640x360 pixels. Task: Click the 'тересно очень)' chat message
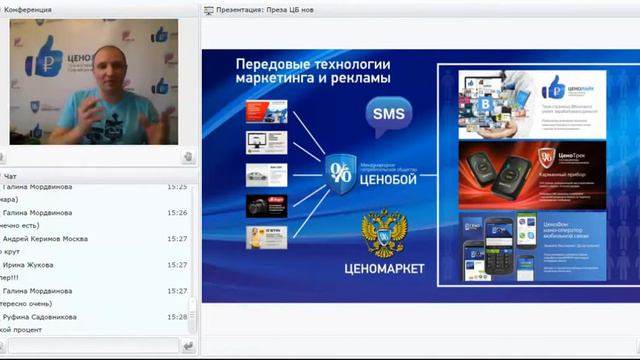(26, 304)
